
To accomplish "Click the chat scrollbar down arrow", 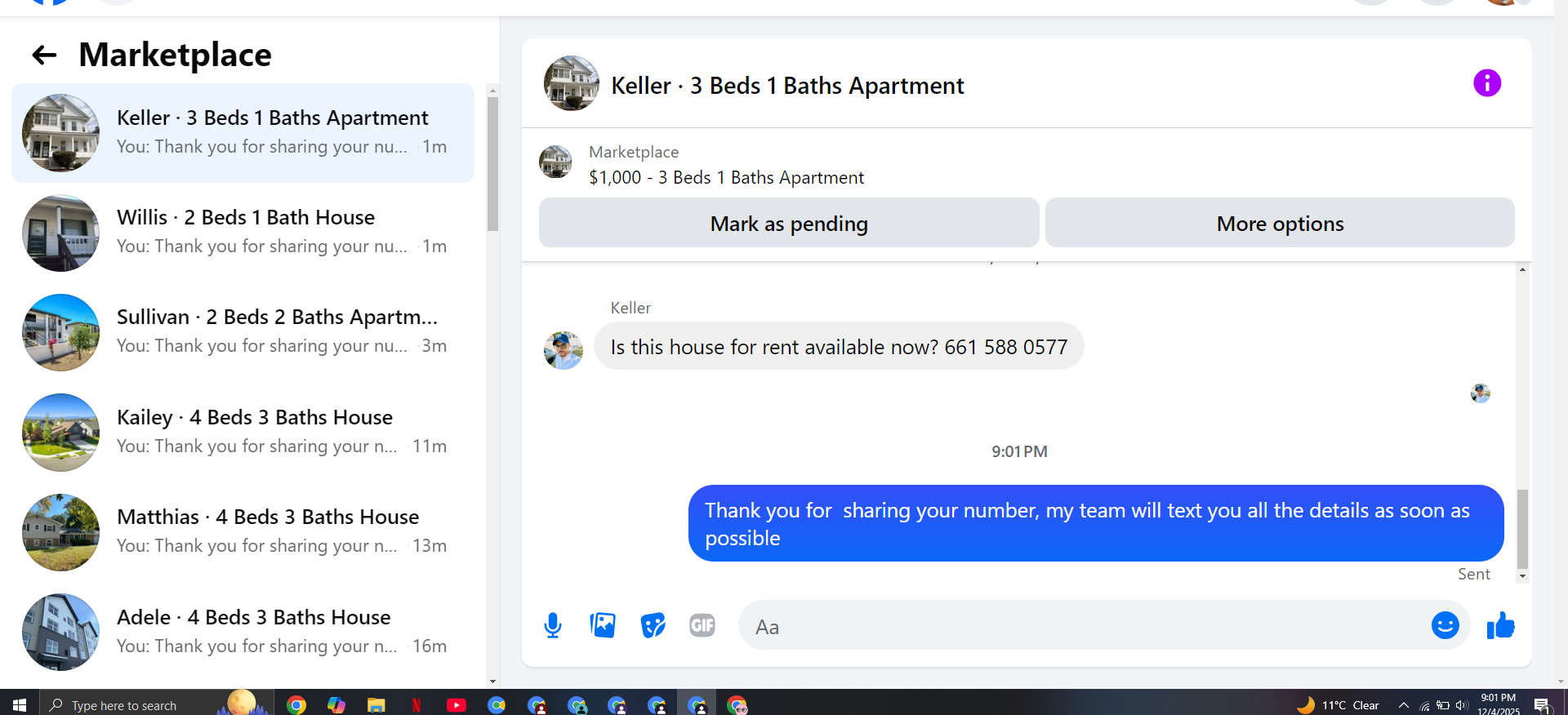I will click(x=1522, y=576).
